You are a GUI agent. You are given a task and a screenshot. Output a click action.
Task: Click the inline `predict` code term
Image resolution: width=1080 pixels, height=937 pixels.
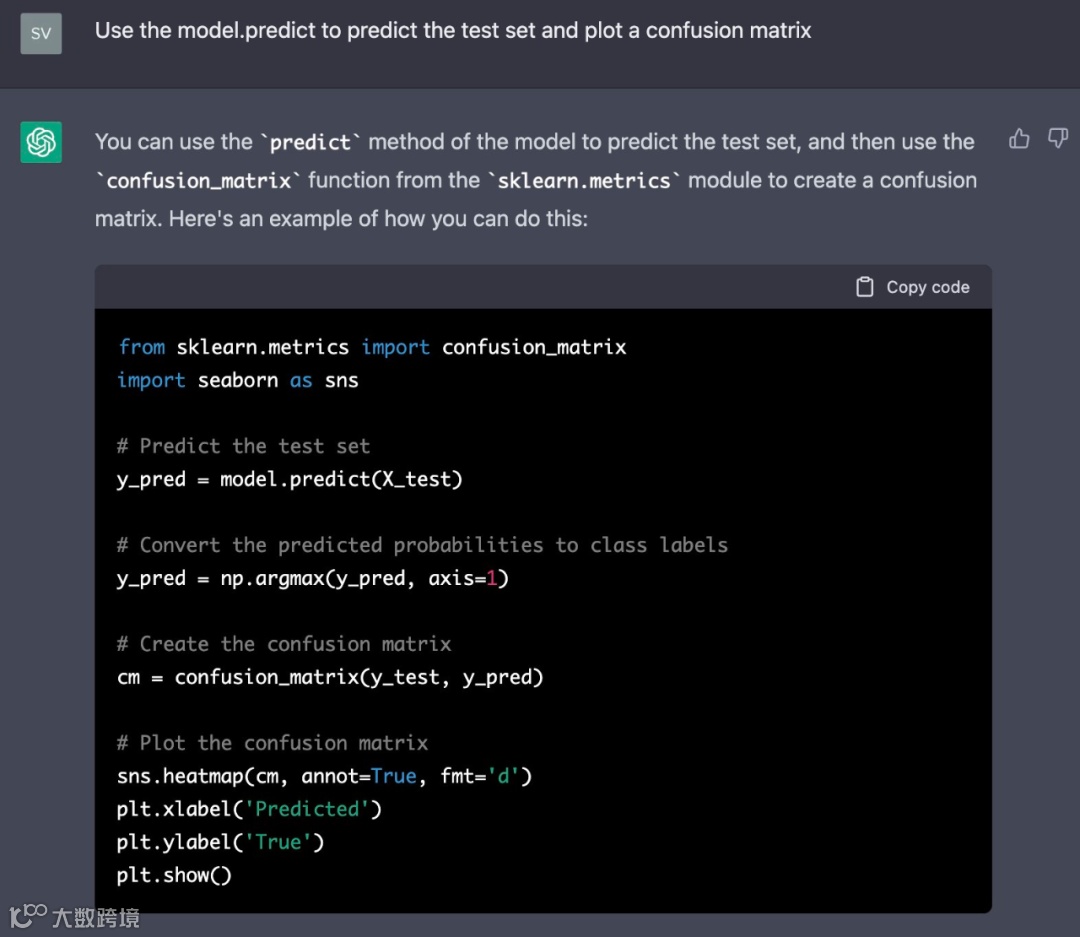(310, 142)
